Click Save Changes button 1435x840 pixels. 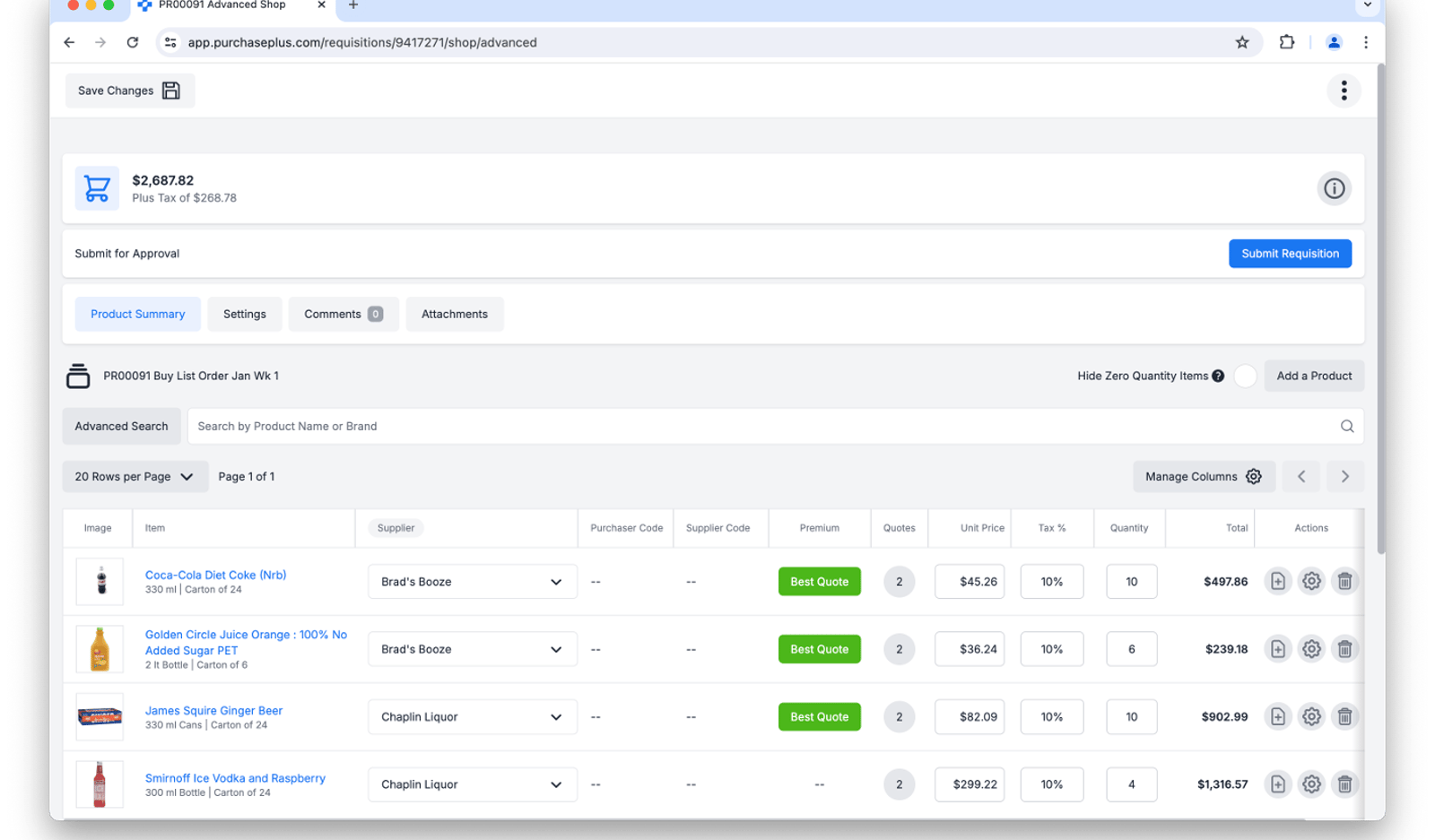(x=129, y=91)
